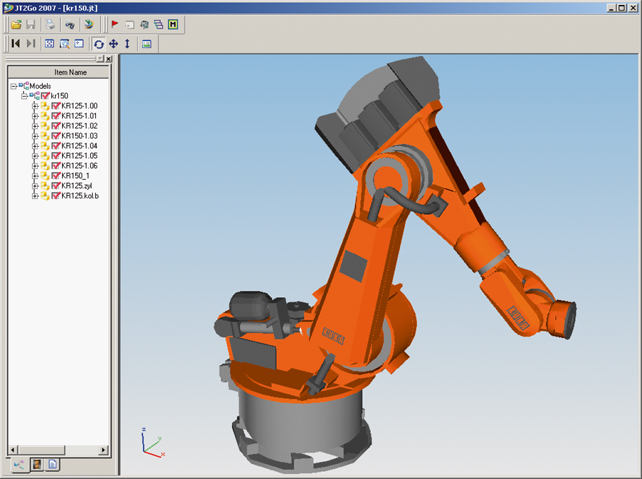Click the tree panel right scroll arrow
The image size is (642, 479).
104,450
